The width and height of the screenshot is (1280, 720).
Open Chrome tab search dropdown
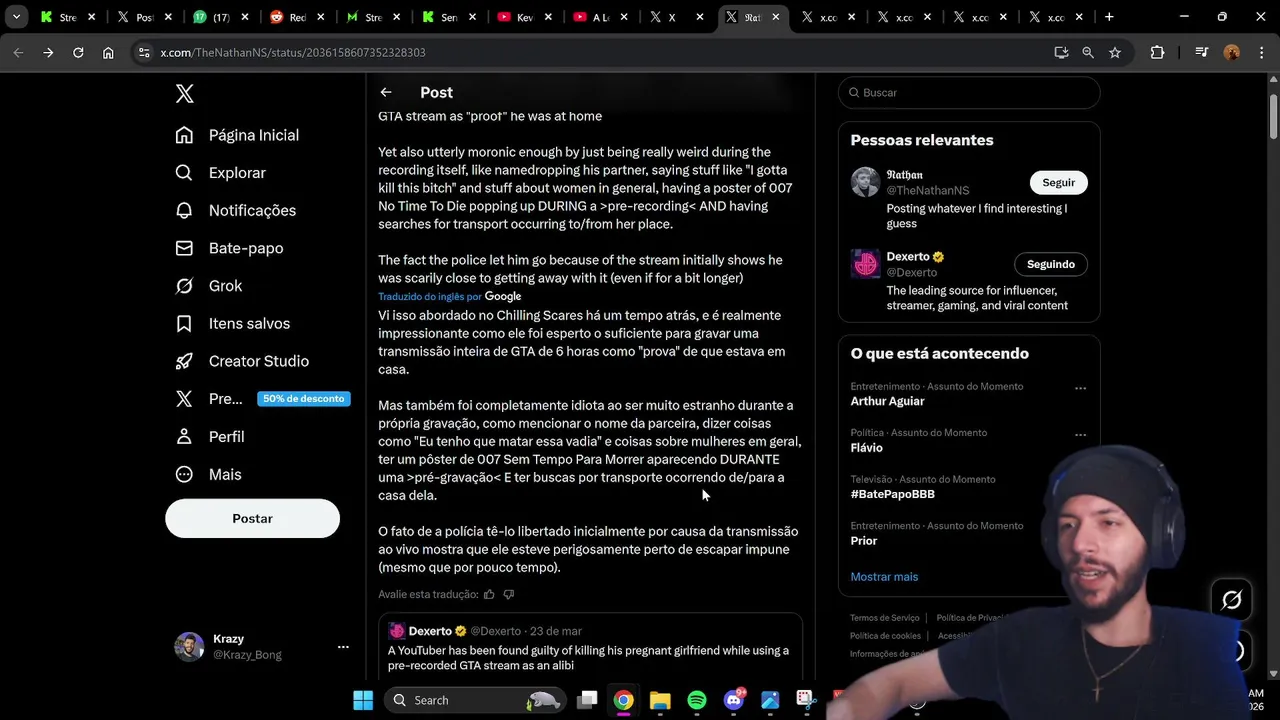(x=16, y=17)
